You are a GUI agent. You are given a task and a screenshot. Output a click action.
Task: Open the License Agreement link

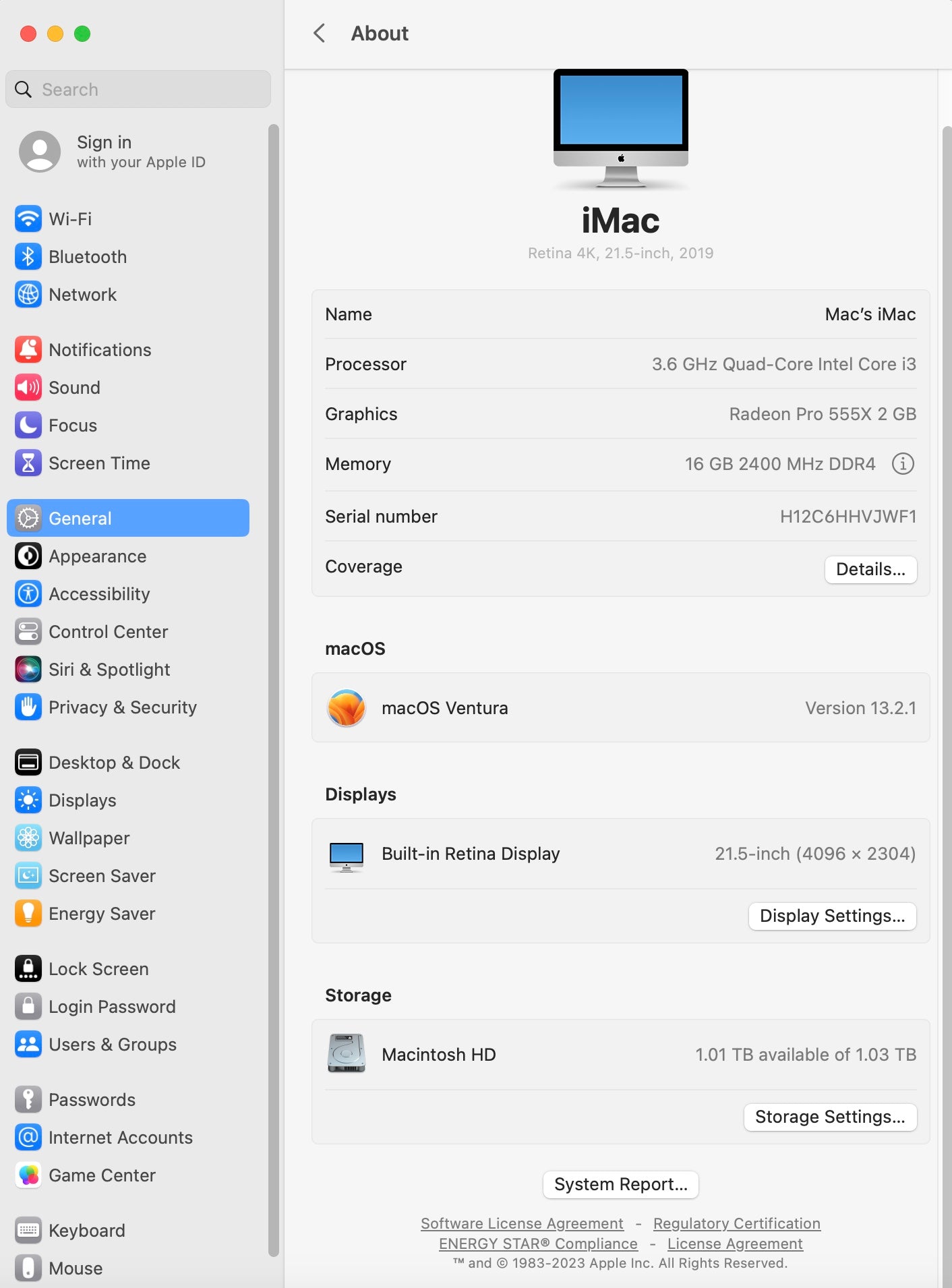[735, 1243]
